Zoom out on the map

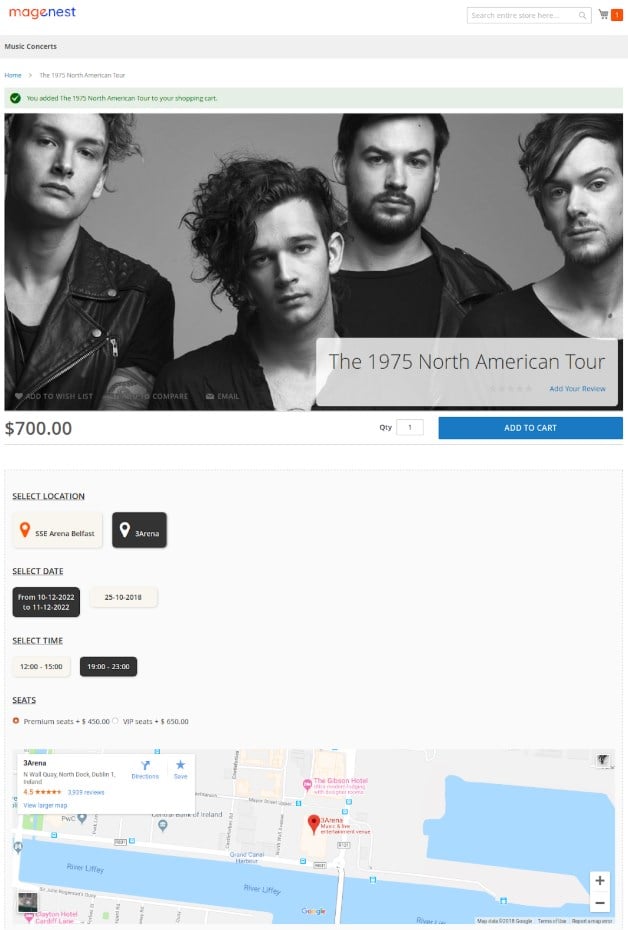pyautogui.click(x=600, y=903)
